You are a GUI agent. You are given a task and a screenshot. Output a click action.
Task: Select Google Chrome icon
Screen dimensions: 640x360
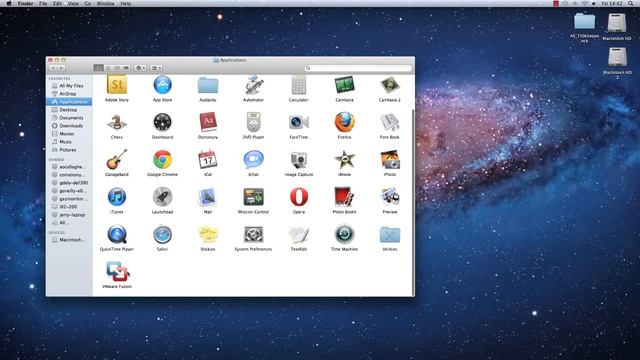pyautogui.click(x=162, y=160)
